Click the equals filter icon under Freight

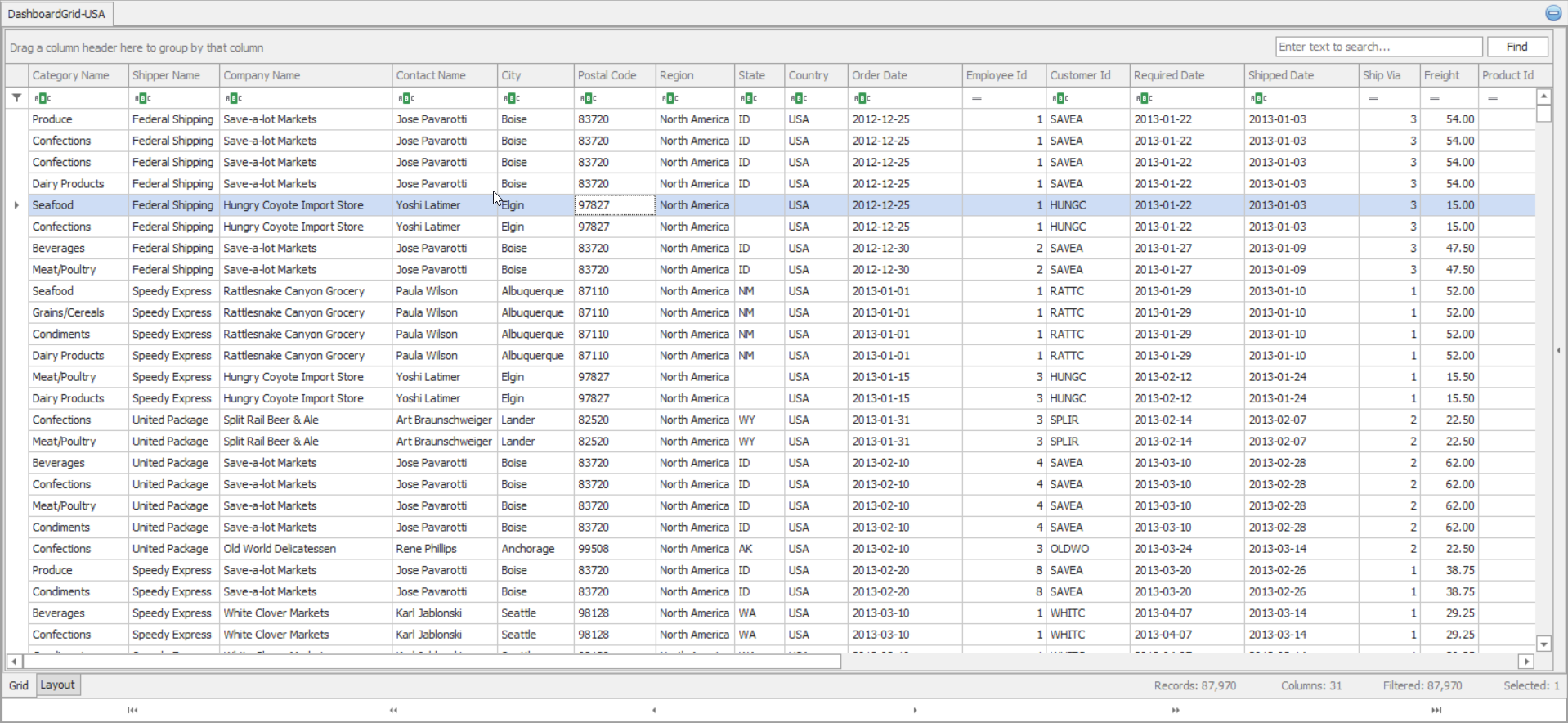pyautogui.click(x=1434, y=98)
